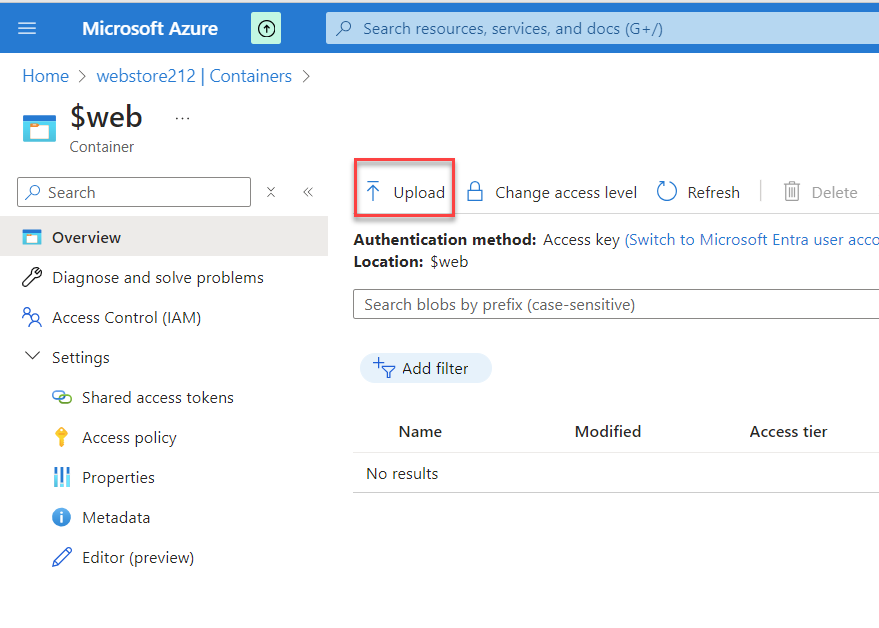Refresh the container blob list
Screen dimensions: 879x628
[698, 192]
